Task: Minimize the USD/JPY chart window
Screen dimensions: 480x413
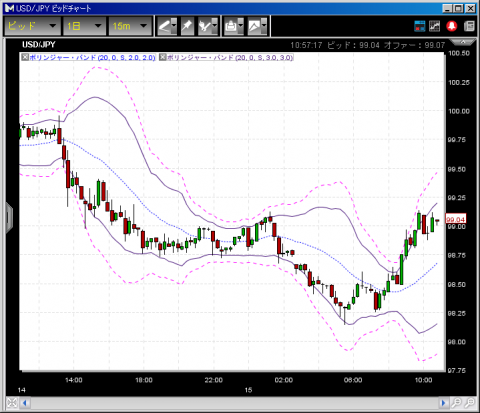Action: [x=448, y=8]
